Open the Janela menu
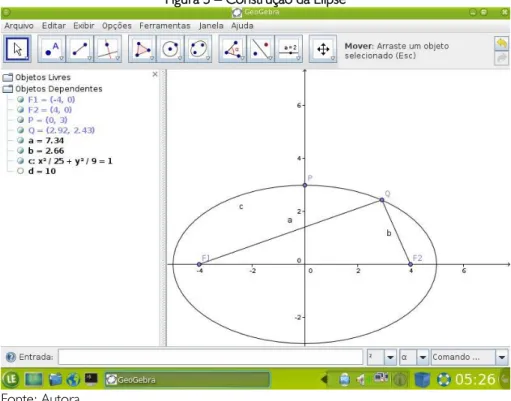This screenshot has height=401, width=511. [211, 26]
